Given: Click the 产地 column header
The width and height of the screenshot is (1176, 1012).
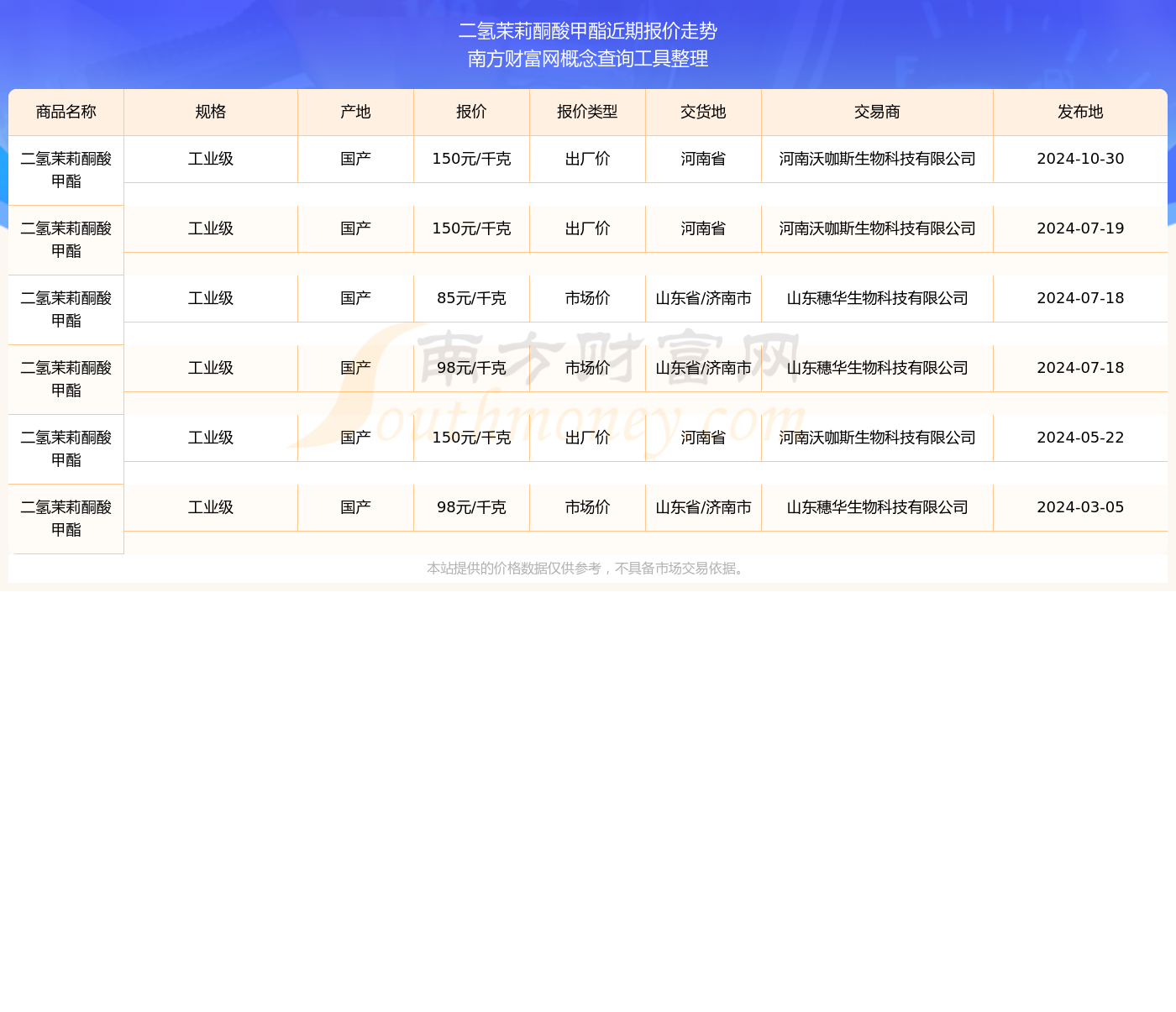Looking at the screenshot, I should (x=356, y=112).
